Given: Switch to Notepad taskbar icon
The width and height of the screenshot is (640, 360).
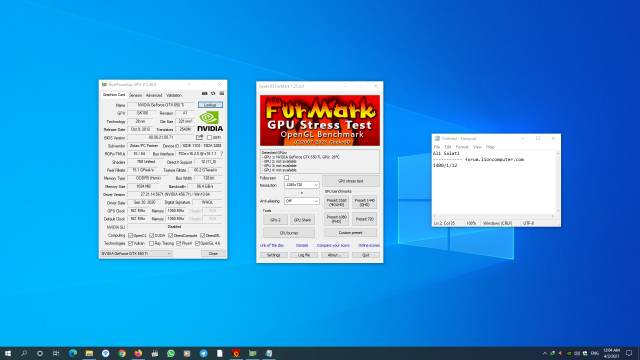Looking at the screenshot, I should coord(269,353).
